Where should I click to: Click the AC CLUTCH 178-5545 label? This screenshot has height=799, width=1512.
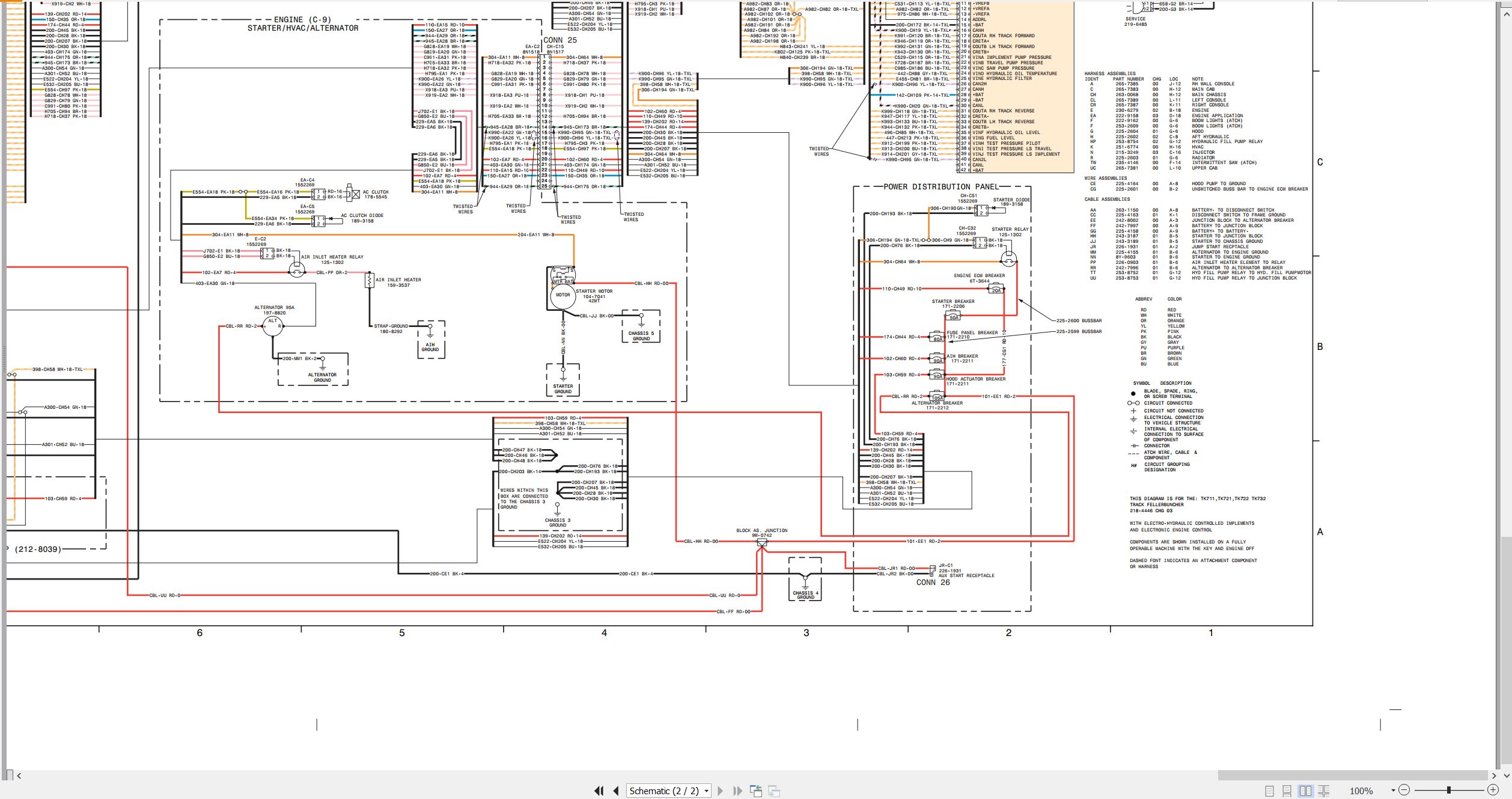[x=376, y=195]
